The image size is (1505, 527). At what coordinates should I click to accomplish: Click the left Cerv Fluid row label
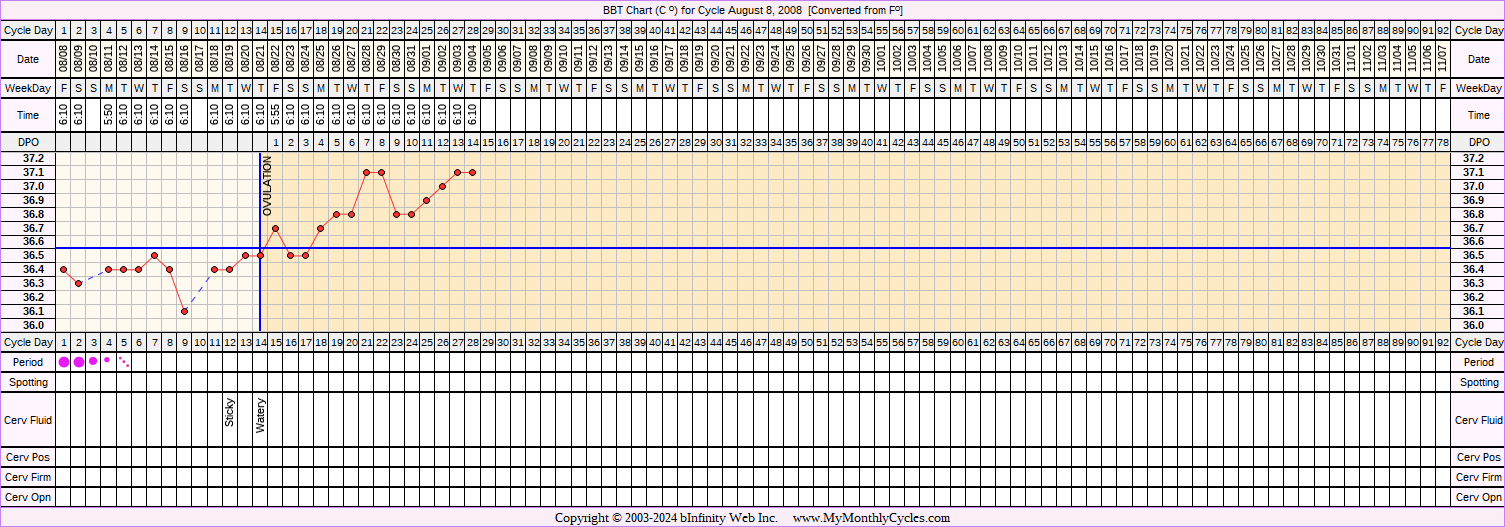point(28,421)
